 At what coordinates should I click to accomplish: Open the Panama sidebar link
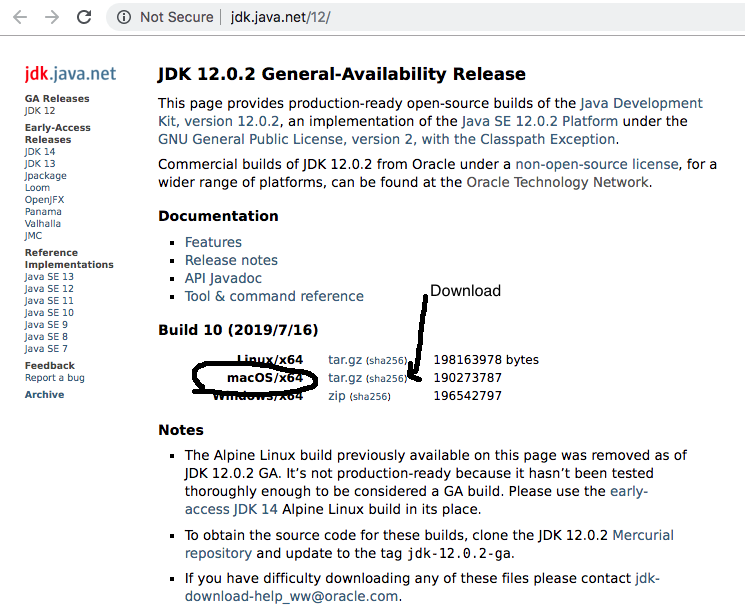[43, 211]
